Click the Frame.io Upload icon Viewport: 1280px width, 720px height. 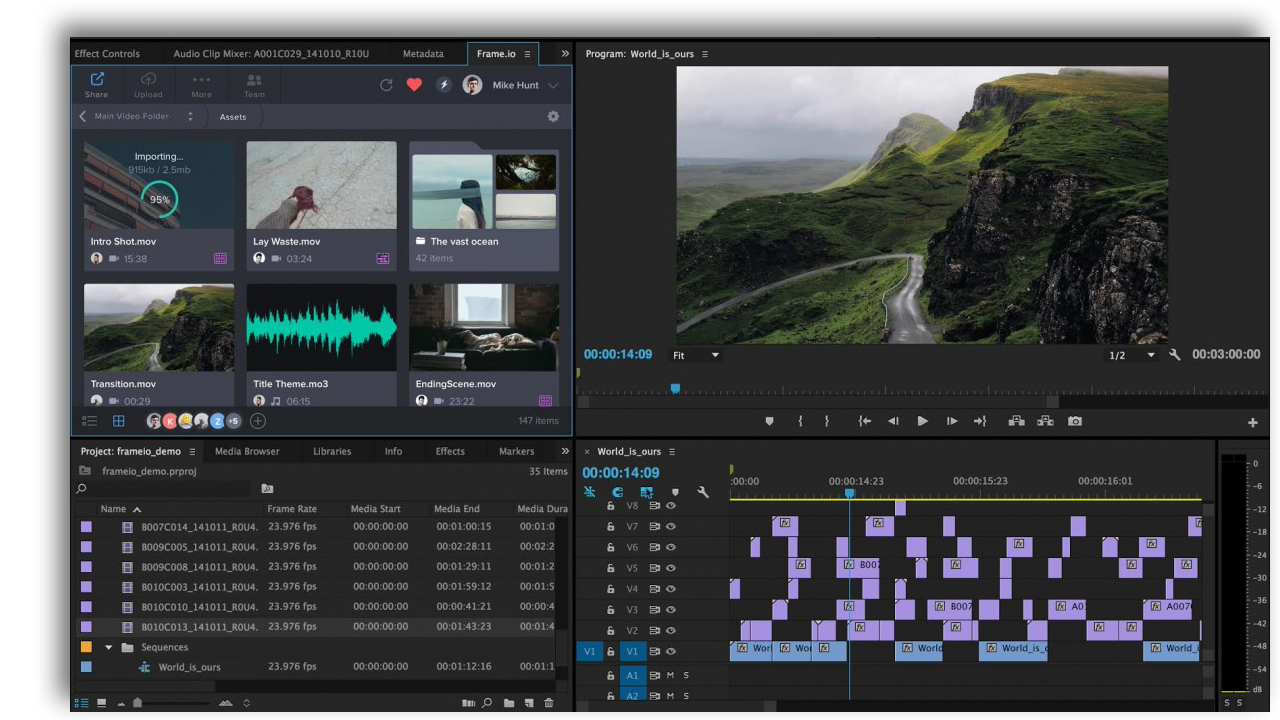tap(148, 79)
